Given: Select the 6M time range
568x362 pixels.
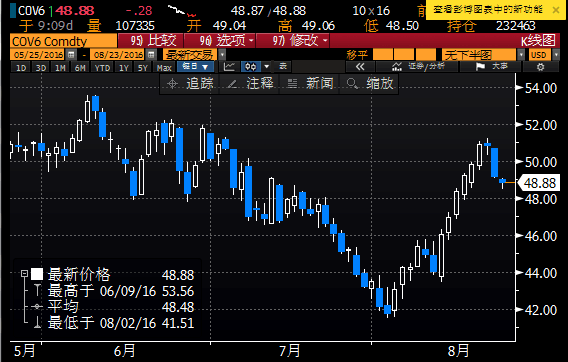Looking at the screenshot, I should tap(80, 67).
